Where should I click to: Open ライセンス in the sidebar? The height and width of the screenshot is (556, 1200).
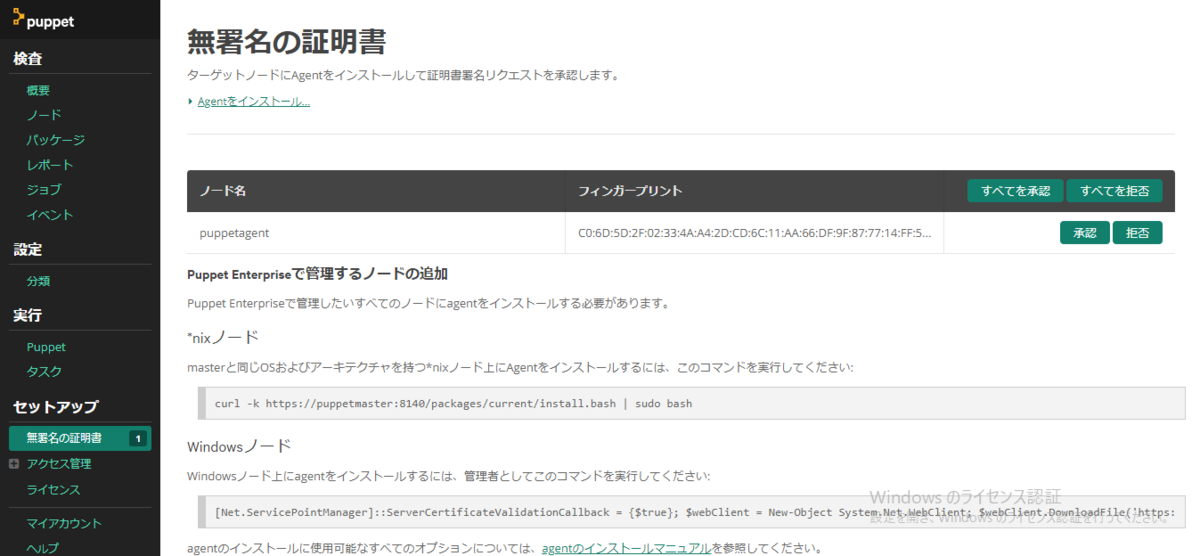53,490
